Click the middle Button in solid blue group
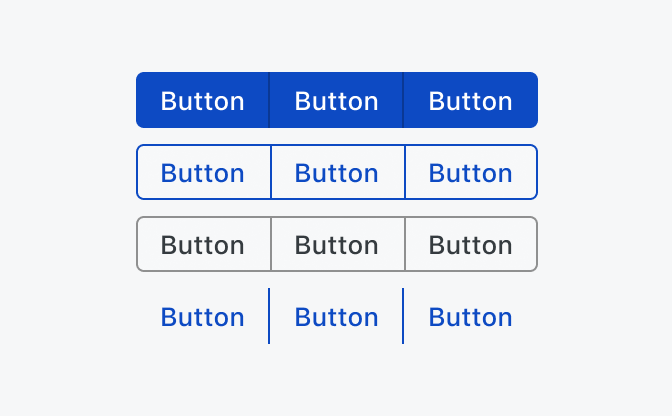The image size is (672, 416). click(x=337, y=100)
